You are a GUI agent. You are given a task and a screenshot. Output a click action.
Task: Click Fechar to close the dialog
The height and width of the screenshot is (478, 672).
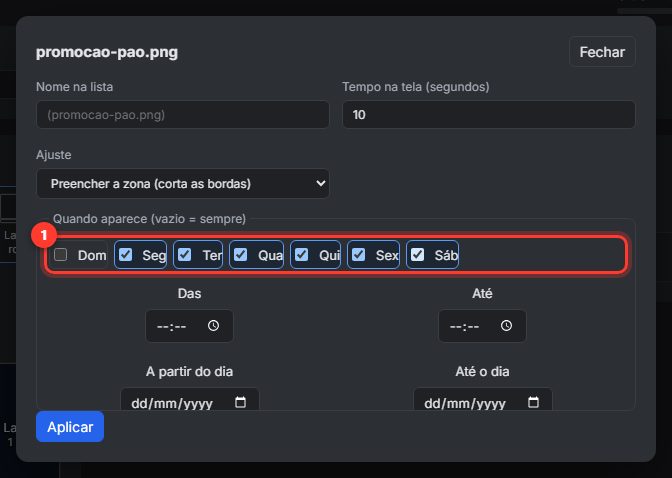pyautogui.click(x=602, y=52)
